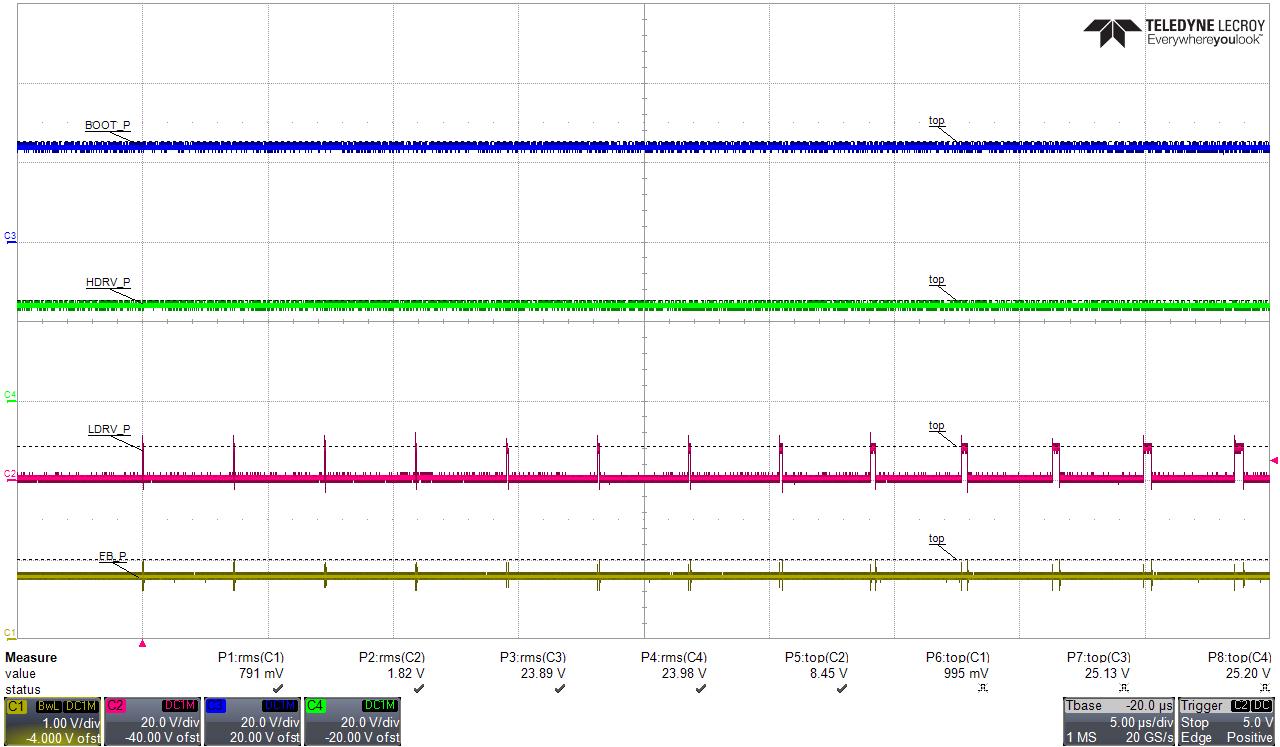1280x747 pixels.
Task: Click the C2 source badge in Trigger box
Action: (1240, 706)
